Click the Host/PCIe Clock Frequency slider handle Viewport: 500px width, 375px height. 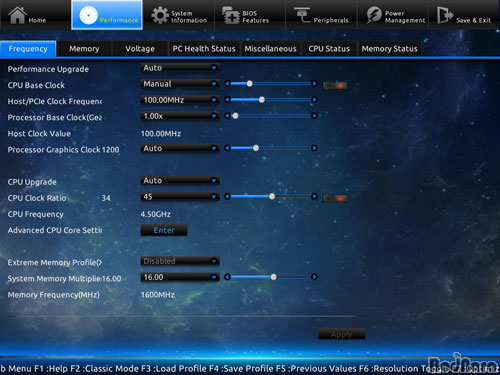(x=262, y=99)
